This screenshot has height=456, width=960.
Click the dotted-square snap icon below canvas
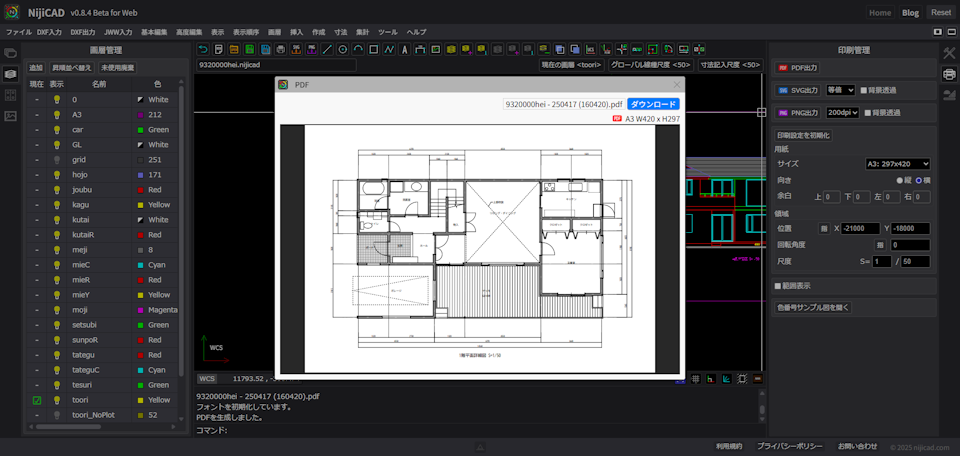(x=742, y=379)
